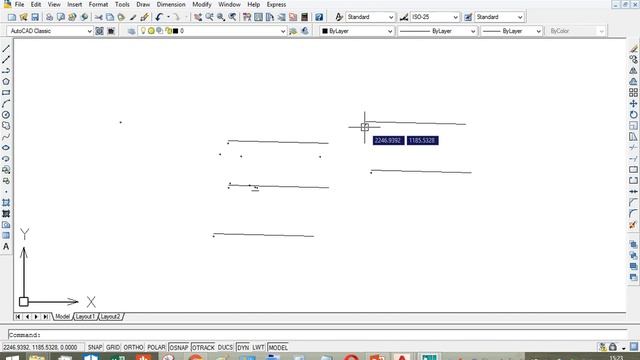Select the Arc draw tool

(x=6, y=104)
